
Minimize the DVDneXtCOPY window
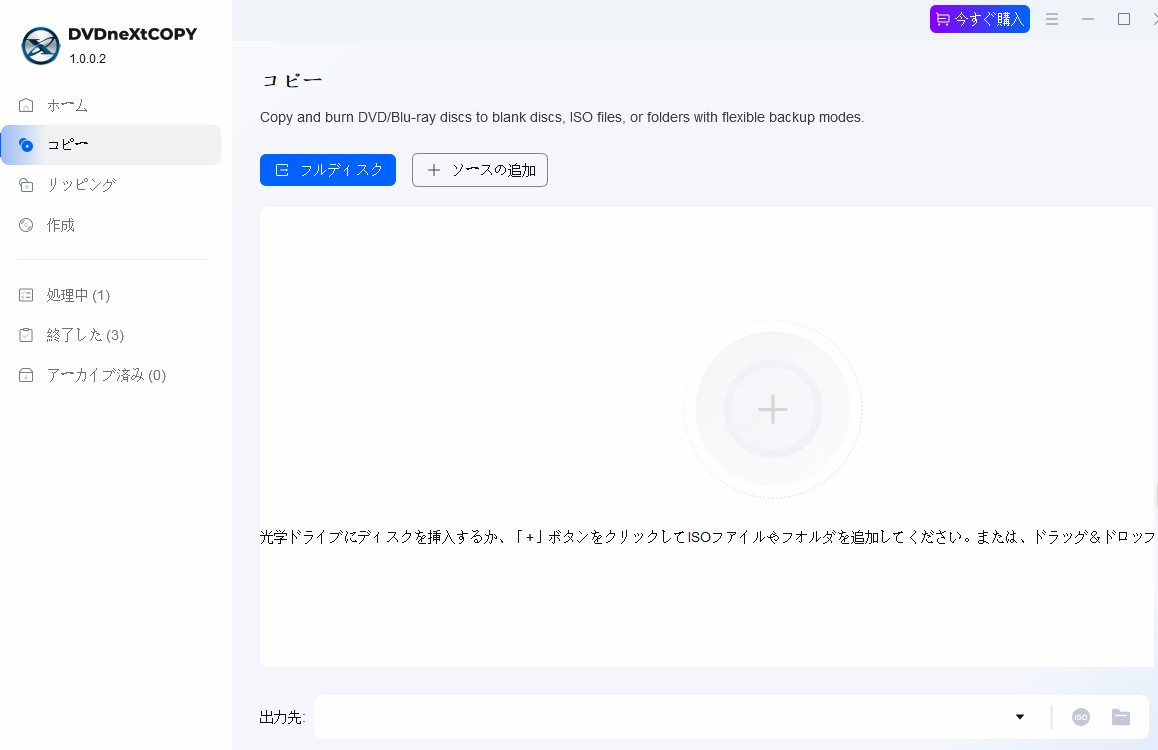1088,19
